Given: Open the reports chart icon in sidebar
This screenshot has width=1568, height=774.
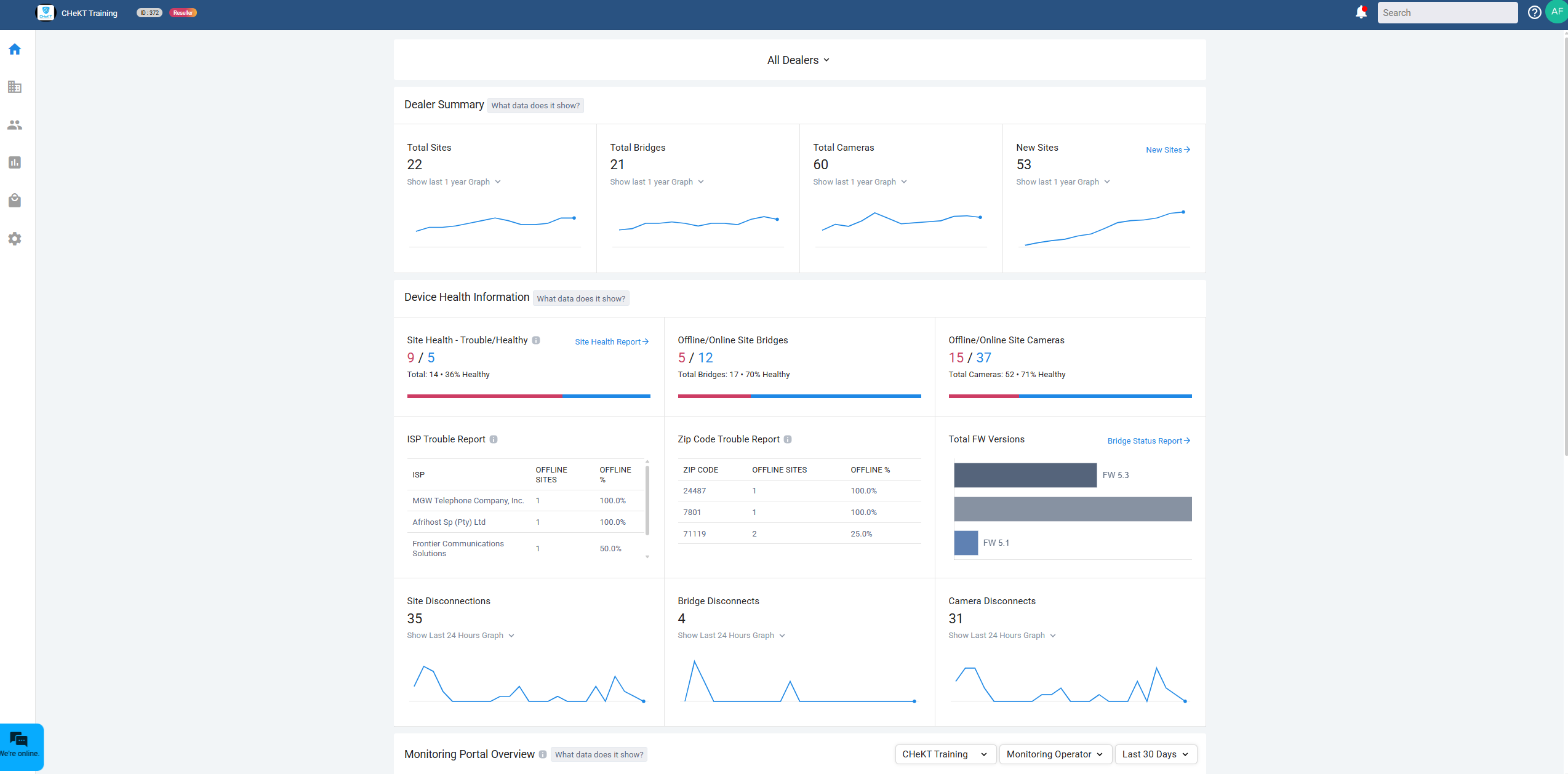Looking at the screenshot, I should (x=15, y=162).
